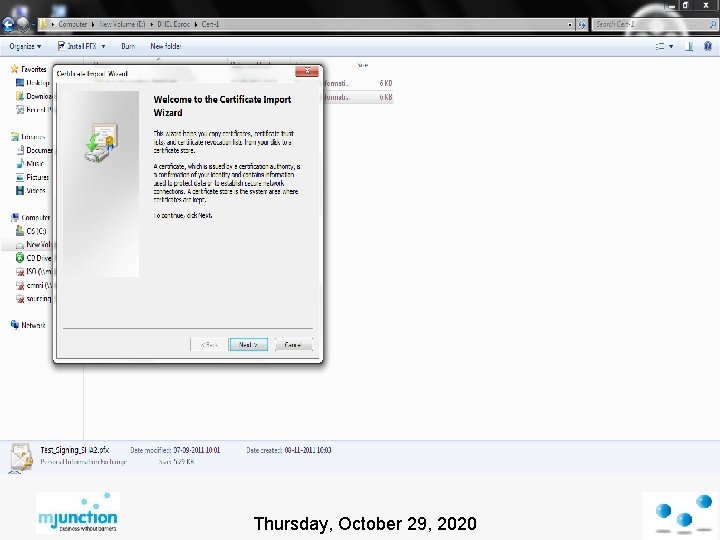Click the refresh button beside address bar

pyautogui.click(x=582, y=25)
